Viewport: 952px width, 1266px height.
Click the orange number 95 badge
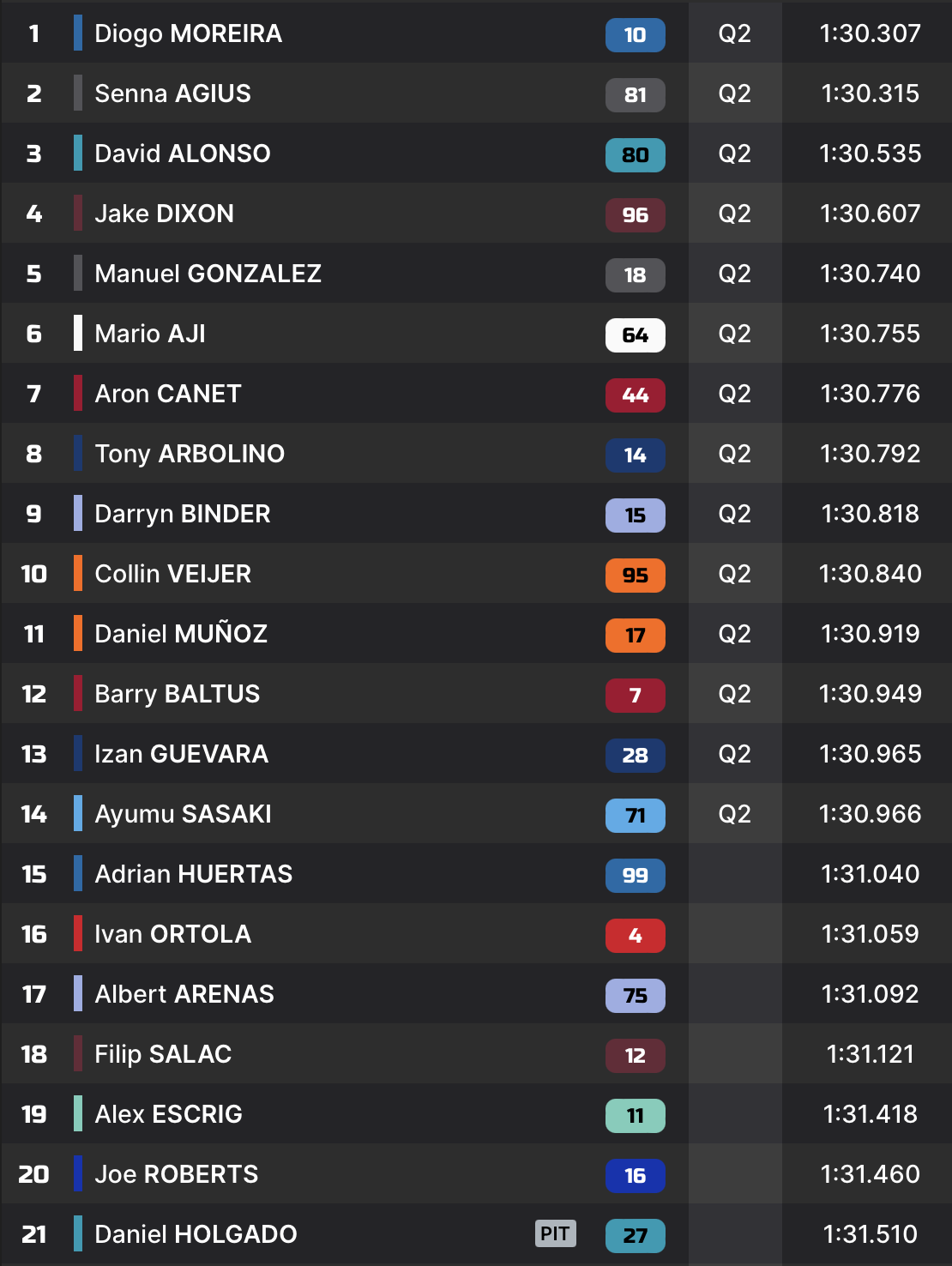tap(635, 576)
